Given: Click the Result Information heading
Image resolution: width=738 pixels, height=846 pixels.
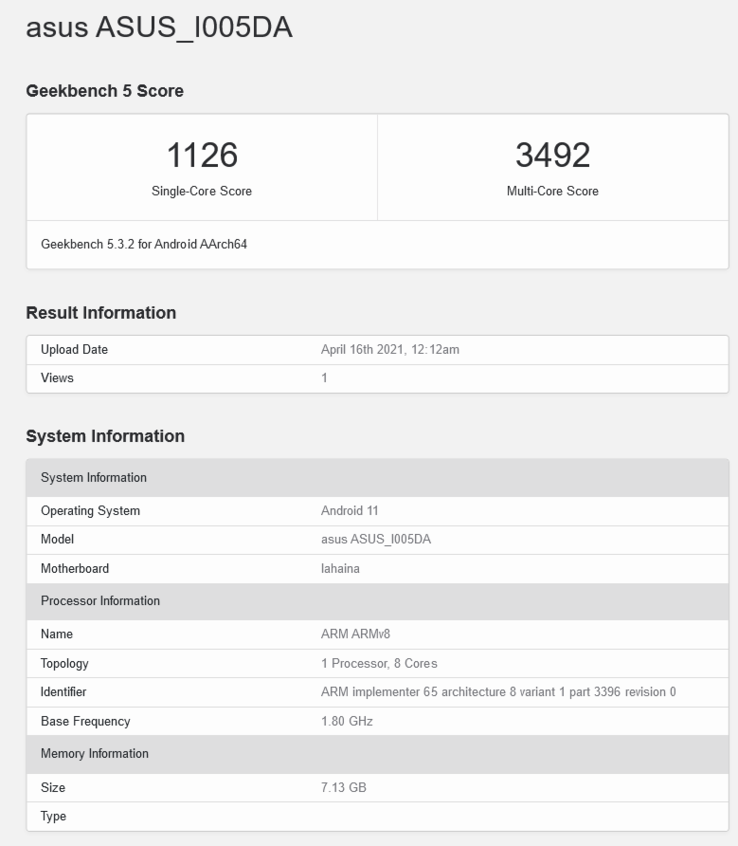Looking at the screenshot, I should click(101, 313).
